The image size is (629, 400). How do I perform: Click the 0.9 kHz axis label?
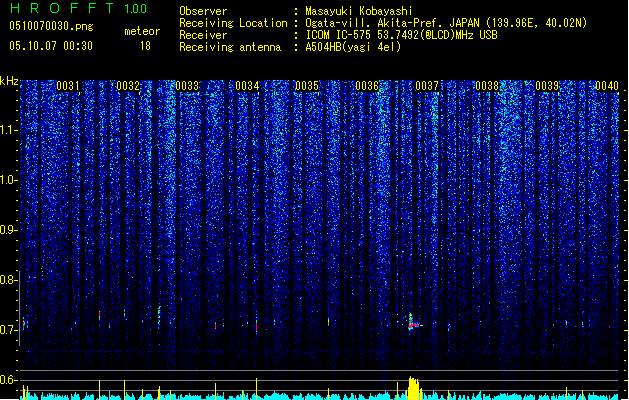click(8, 230)
